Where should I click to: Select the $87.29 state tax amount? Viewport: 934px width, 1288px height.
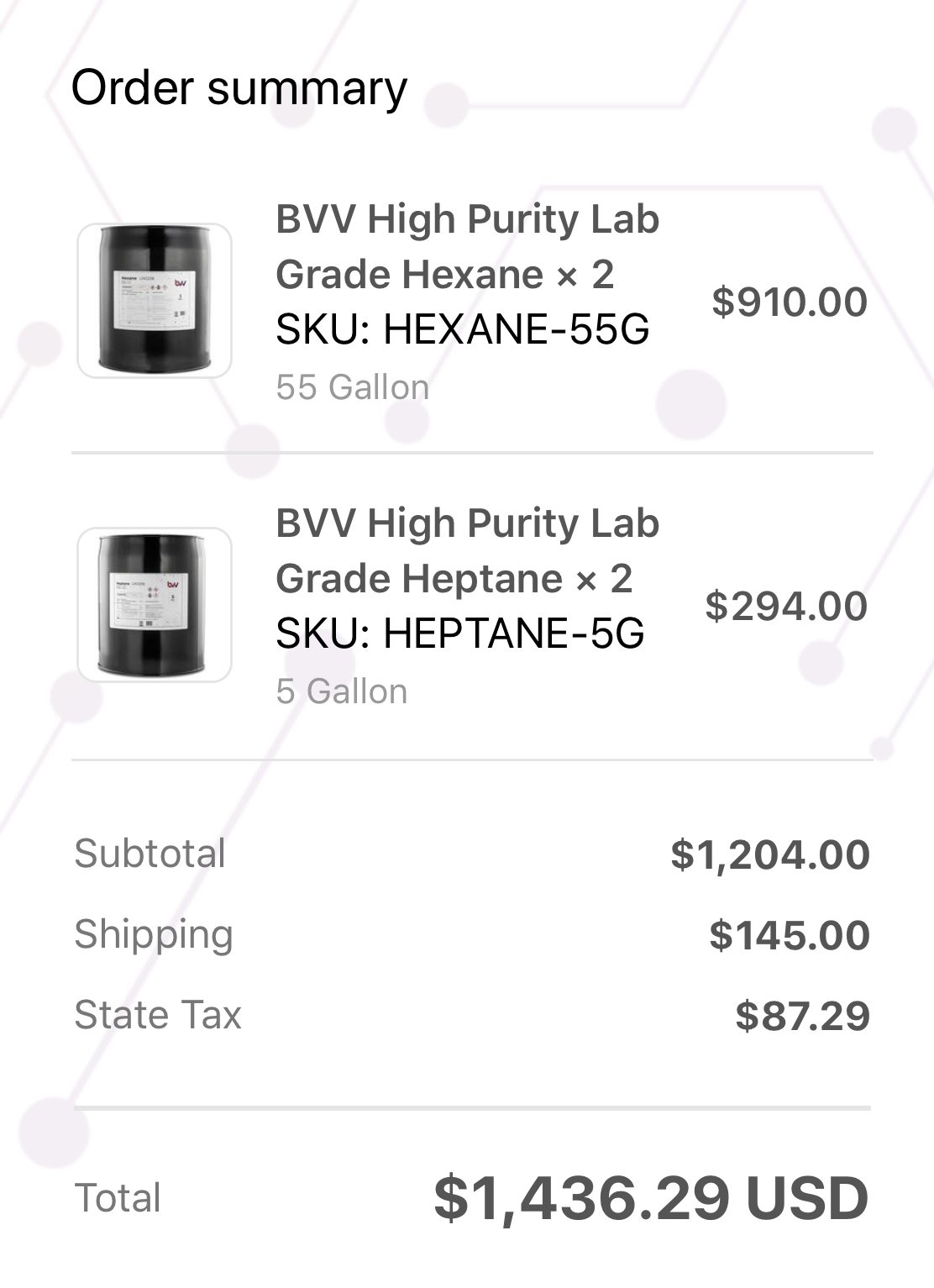tap(802, 1016)
